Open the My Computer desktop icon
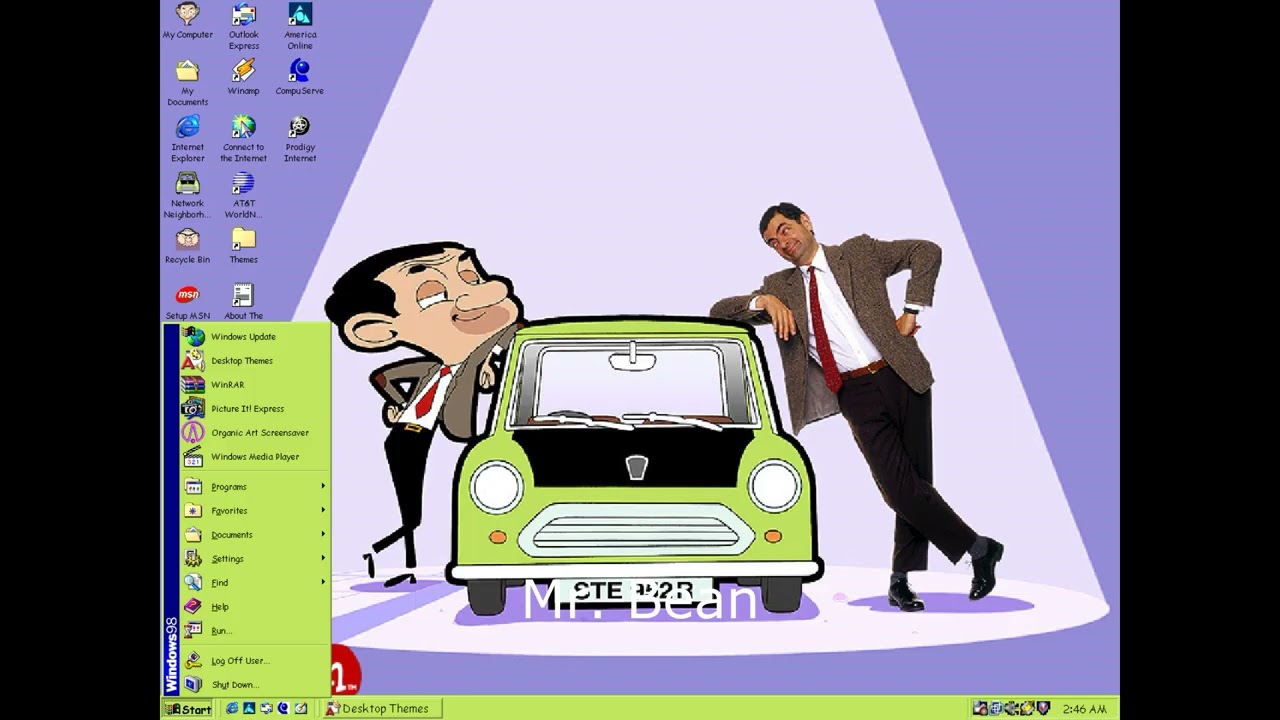 [x=188, y=21]
